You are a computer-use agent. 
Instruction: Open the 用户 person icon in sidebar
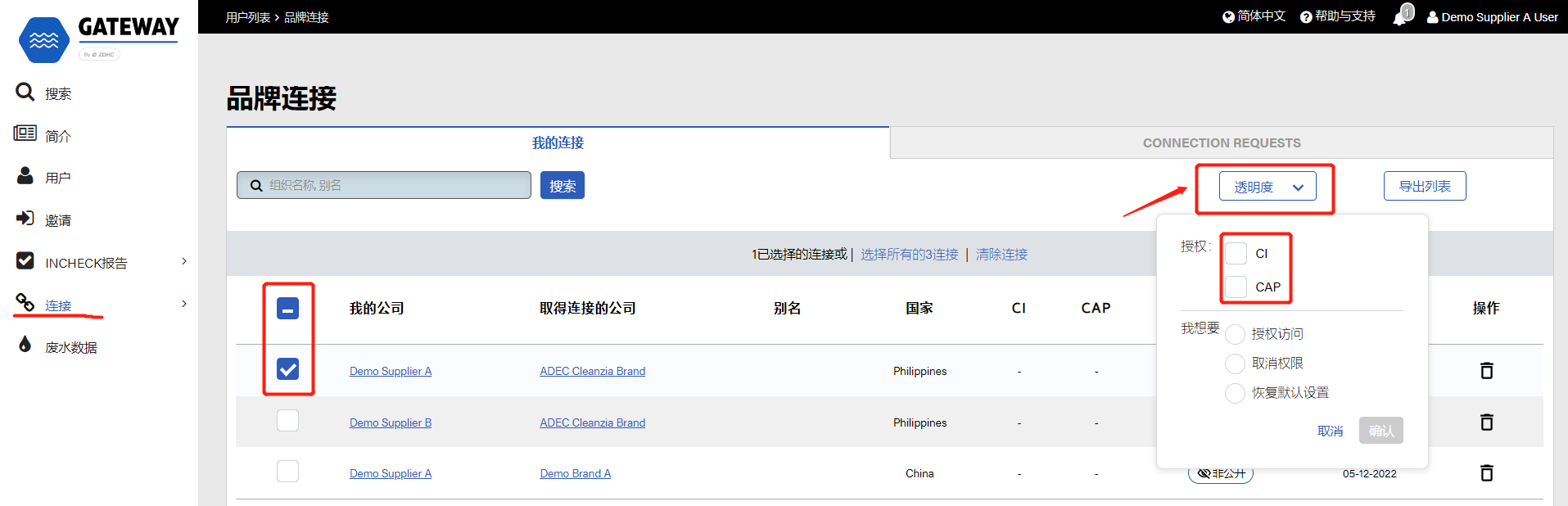[x=25, y=176]
